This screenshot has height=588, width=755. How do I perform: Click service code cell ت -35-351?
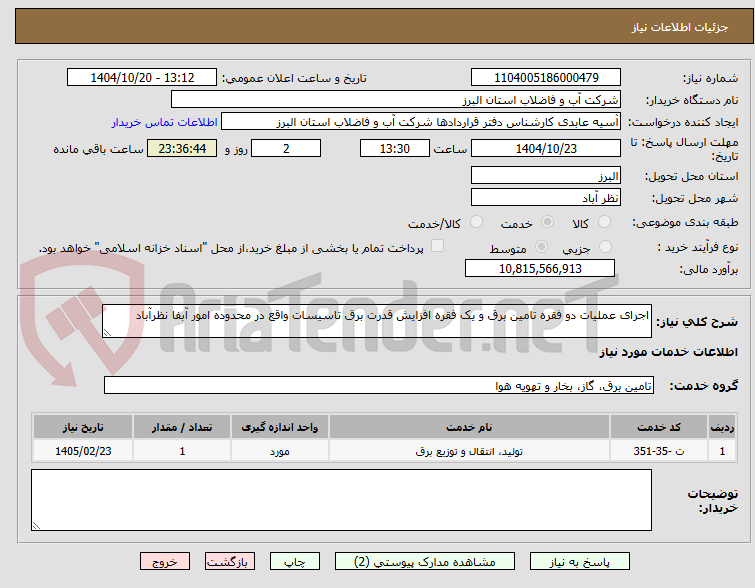pyautogui.click(x=659, y=451)
